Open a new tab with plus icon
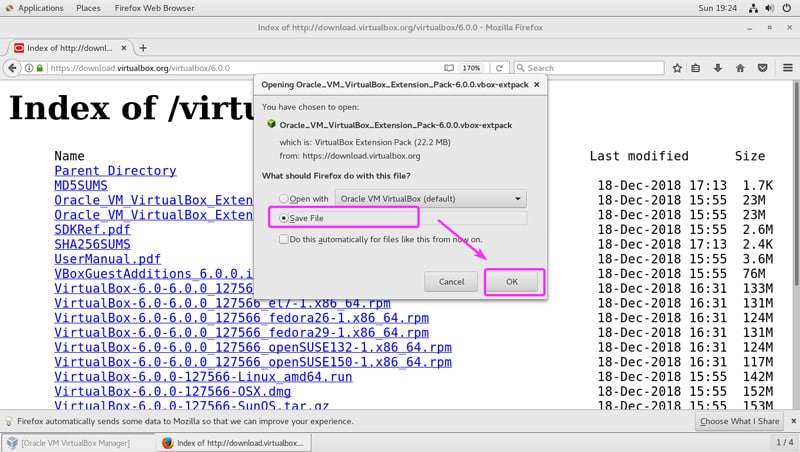This screenshot has height=452, width=800. (x=143, y=47)
